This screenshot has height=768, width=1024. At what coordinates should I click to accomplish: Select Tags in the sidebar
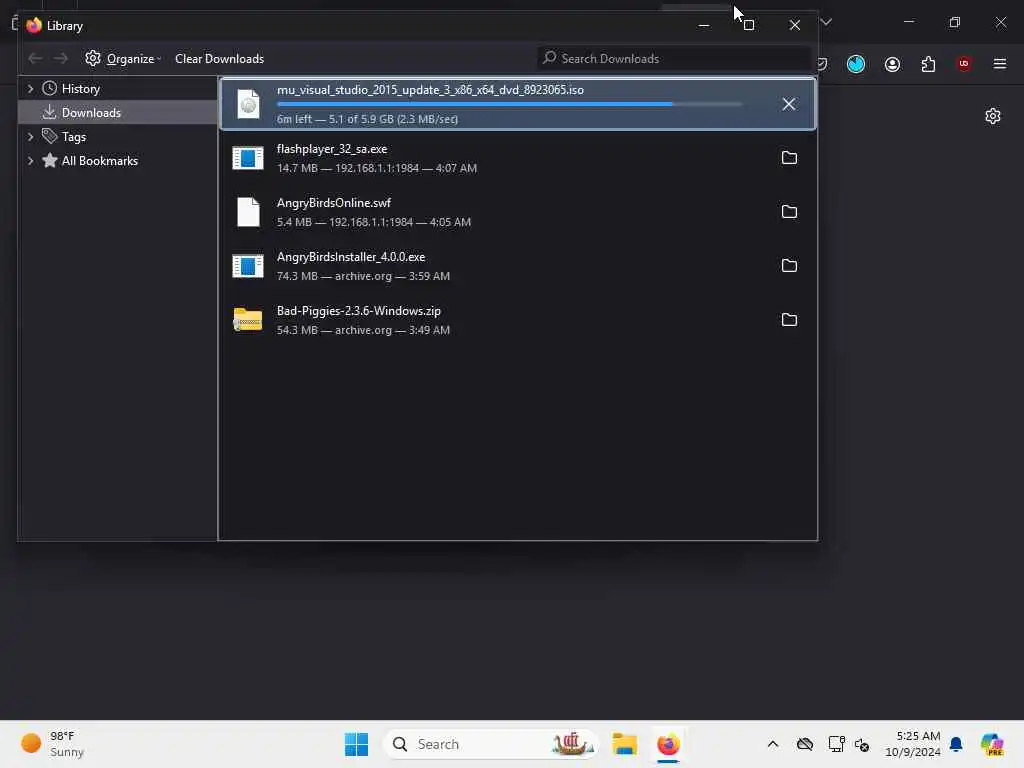[x=74, y=136]
